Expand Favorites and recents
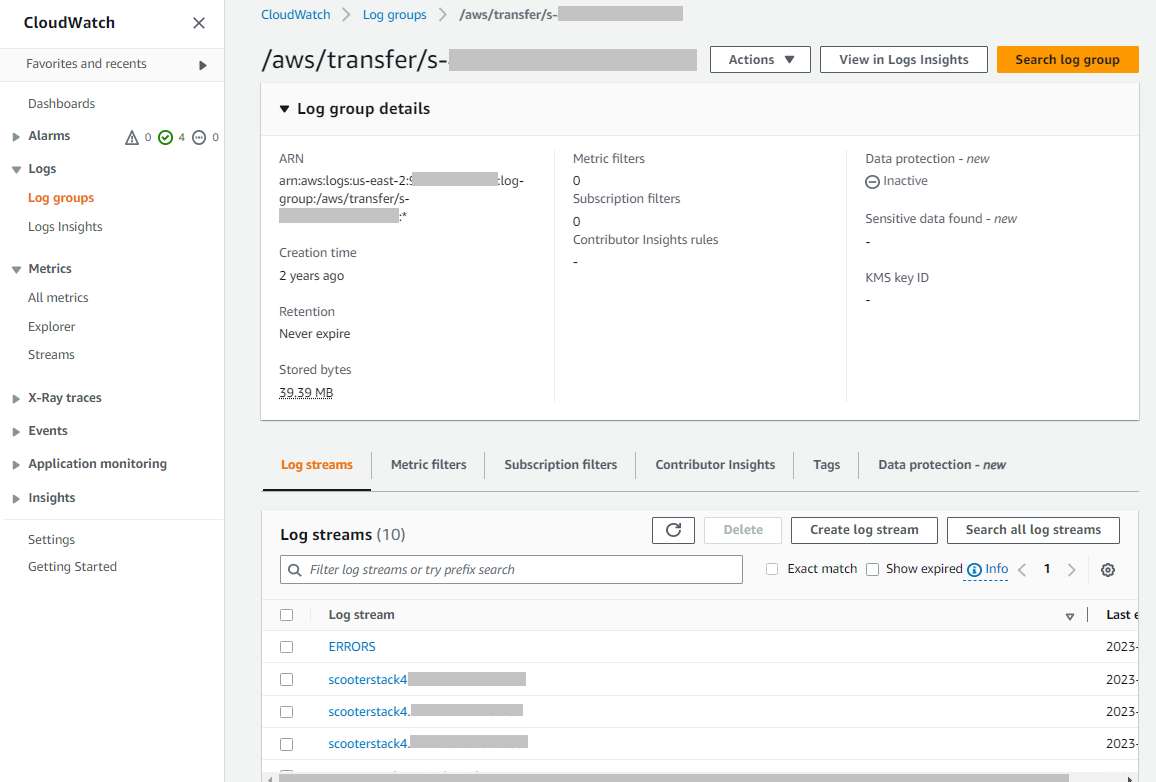 203,65
